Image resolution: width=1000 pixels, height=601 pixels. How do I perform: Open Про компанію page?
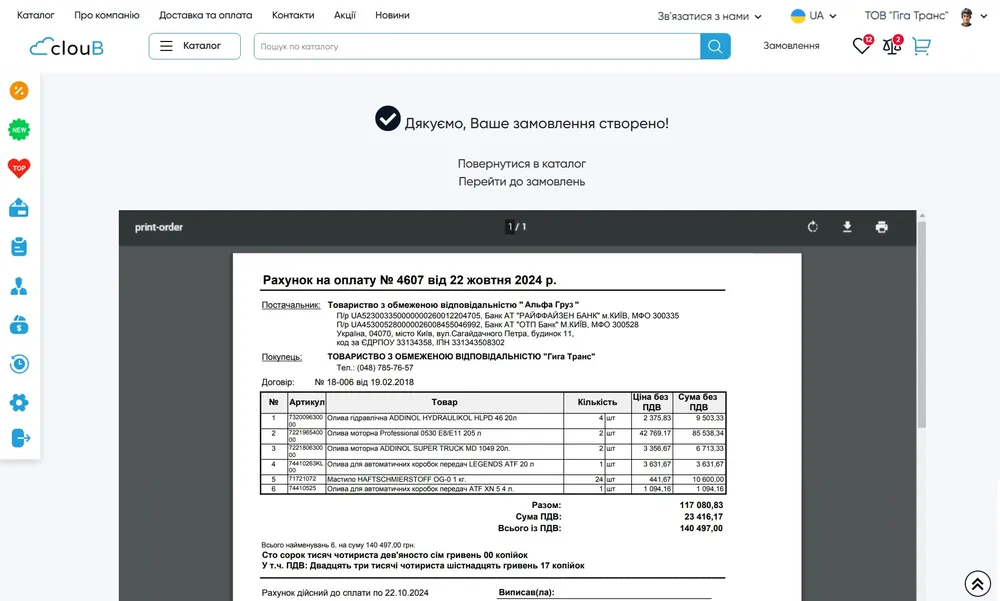coord(107,15)
